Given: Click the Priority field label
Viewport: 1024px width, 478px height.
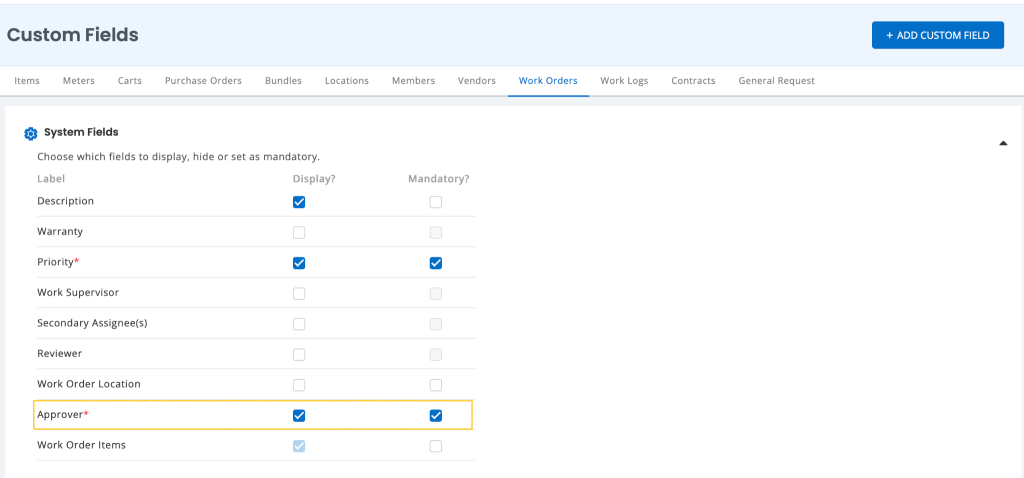Looking at the screenshot, I should [58, 262].
